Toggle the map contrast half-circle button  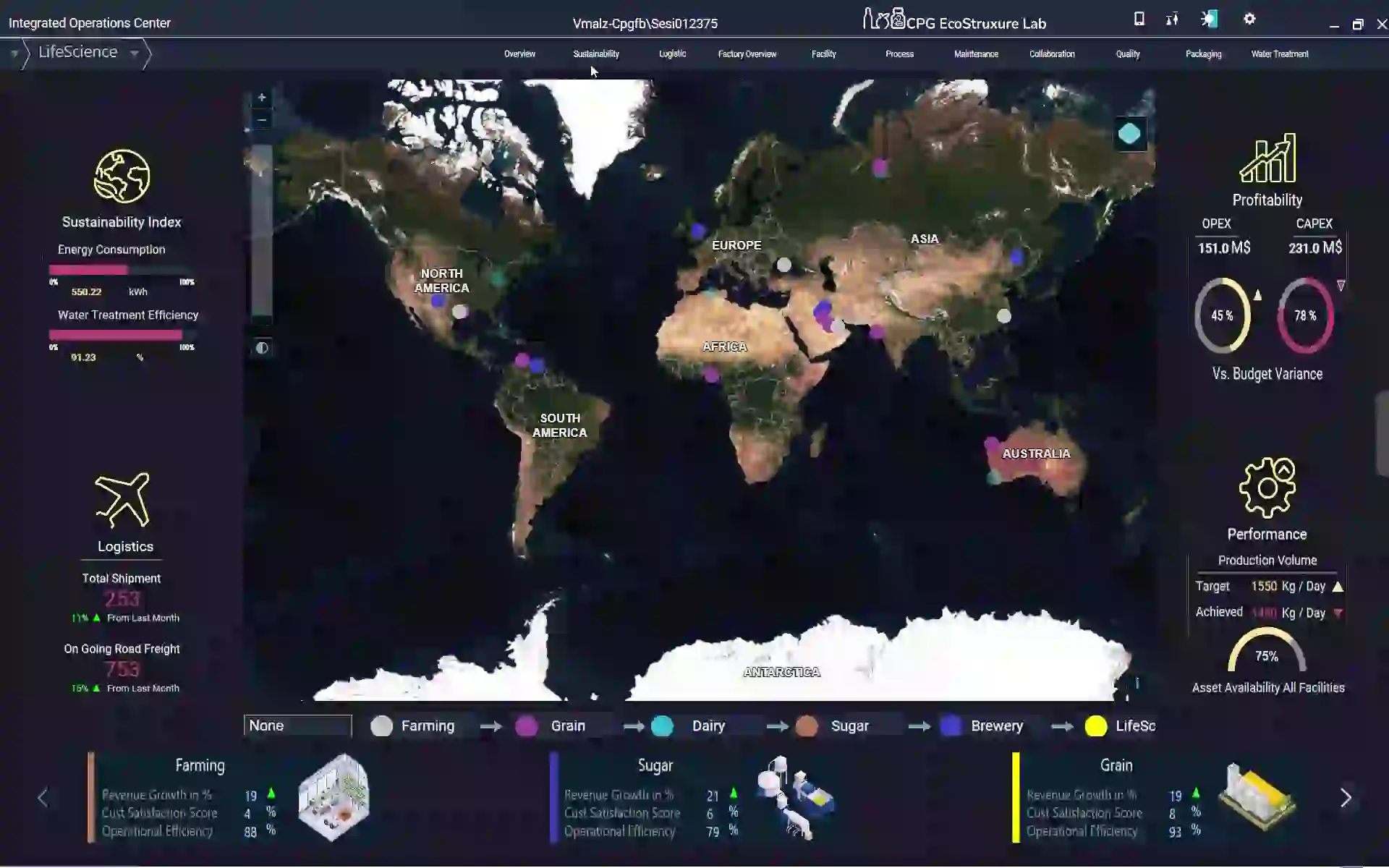pos(262,348)
